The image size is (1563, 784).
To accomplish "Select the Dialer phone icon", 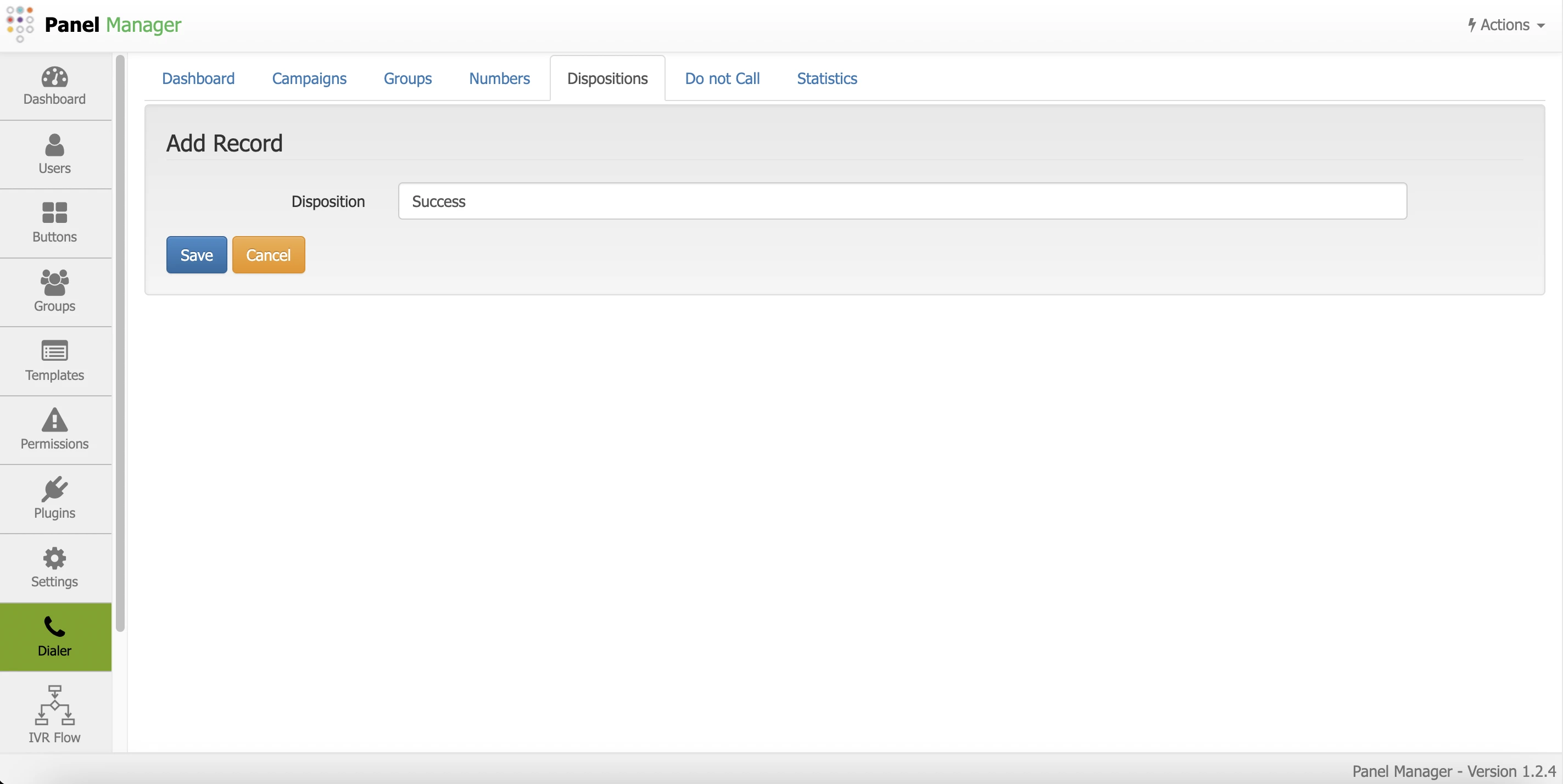I will click(x=54, y=626).
